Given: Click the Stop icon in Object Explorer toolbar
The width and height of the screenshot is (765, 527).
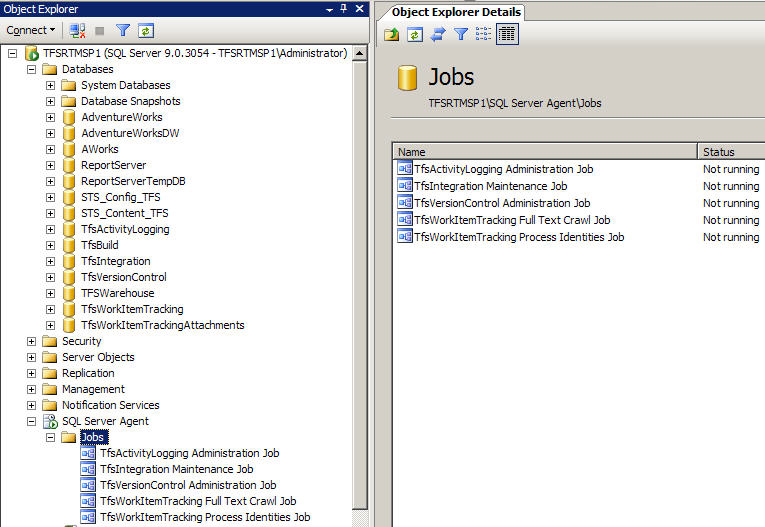Looking at the screenshot, I should point(100,31).
